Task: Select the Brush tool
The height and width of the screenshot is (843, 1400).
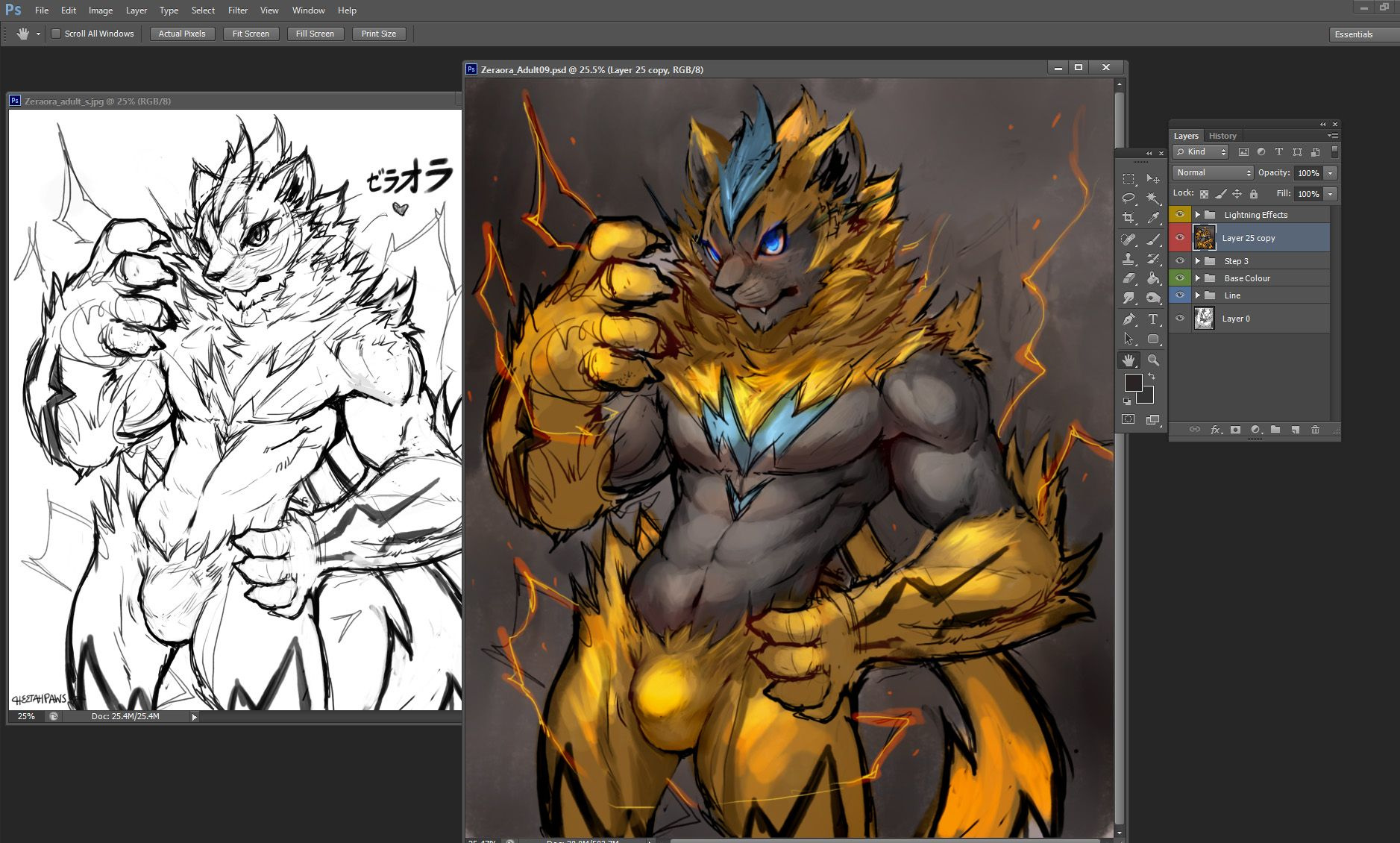Action: point(1153,239)
